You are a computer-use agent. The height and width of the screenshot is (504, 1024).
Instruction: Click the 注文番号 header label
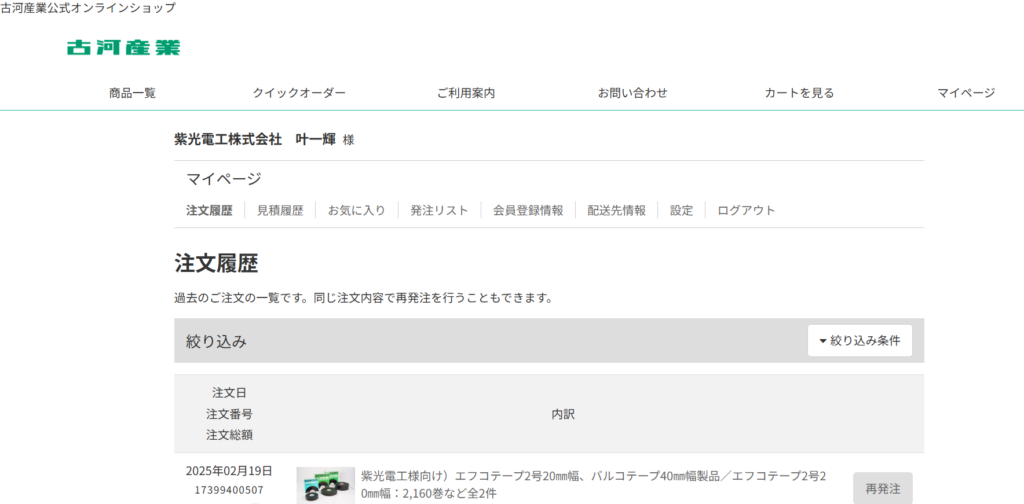coord(229,414)
